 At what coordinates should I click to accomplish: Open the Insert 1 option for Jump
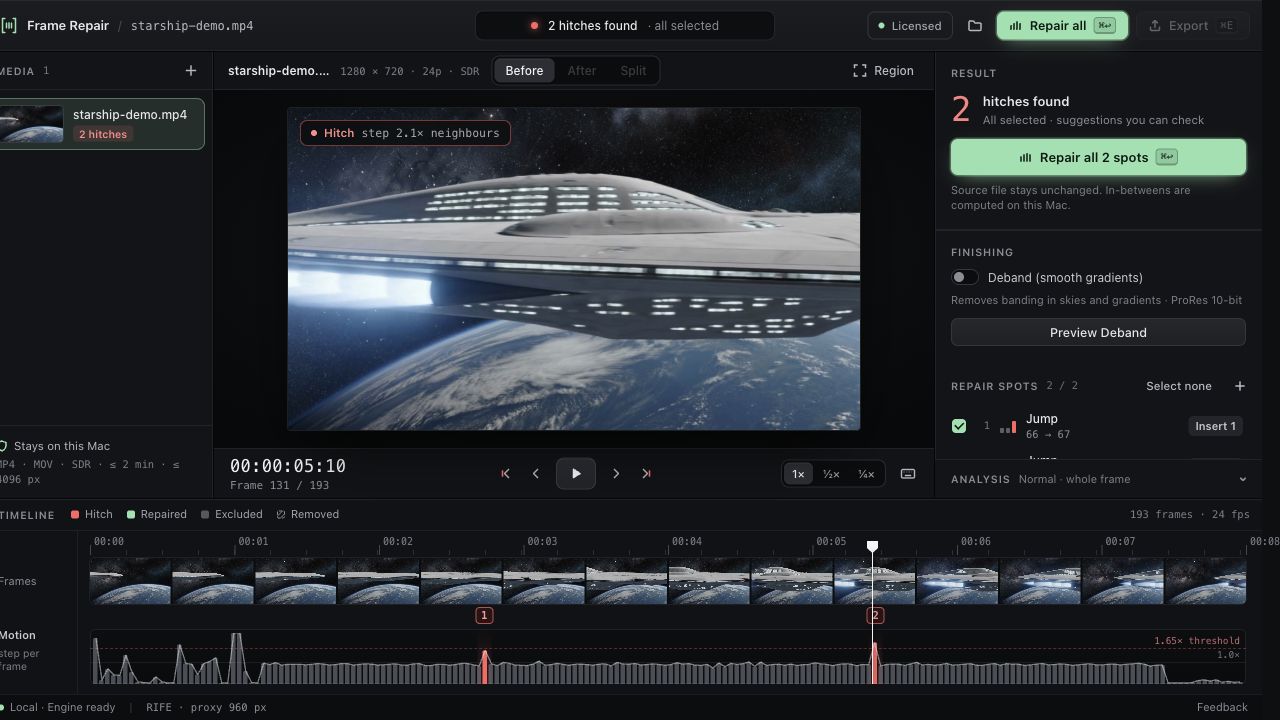click(1215, 427)
